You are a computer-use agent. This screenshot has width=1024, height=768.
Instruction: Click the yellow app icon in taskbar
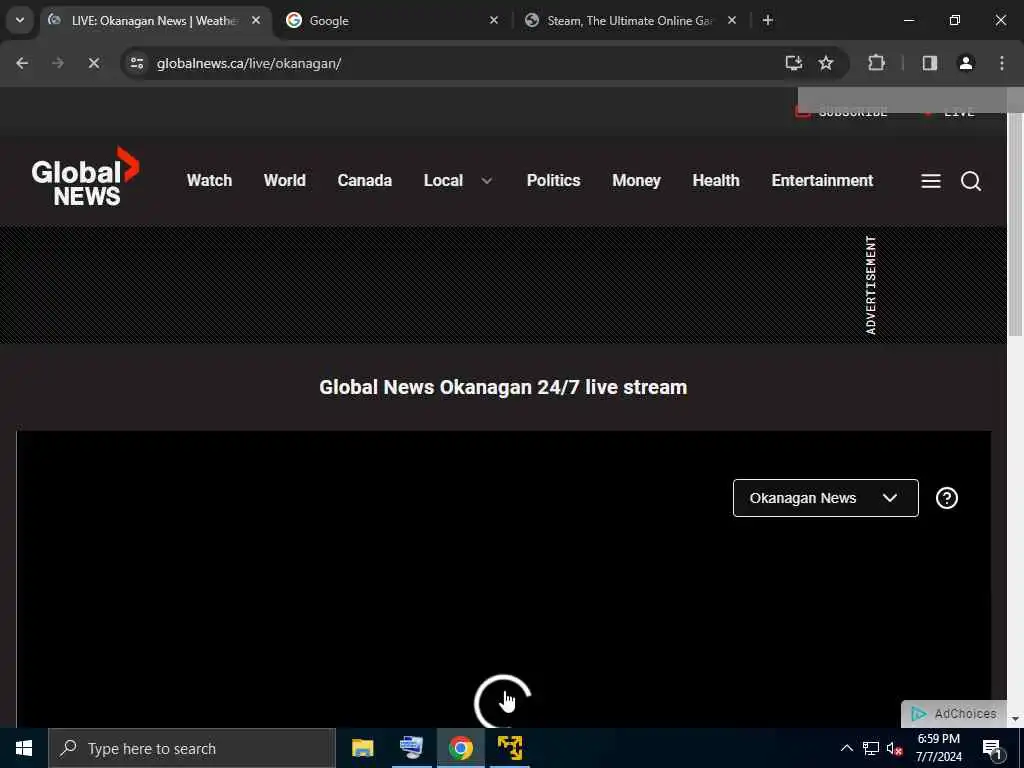click(509, 748)
